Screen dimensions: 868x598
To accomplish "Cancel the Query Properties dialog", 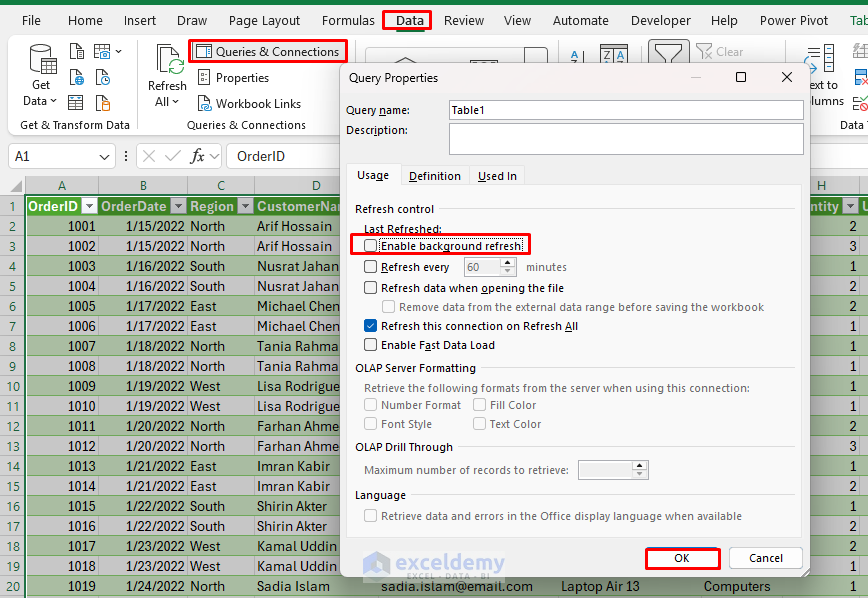I will pyautogui.click(x=765, y=558).
